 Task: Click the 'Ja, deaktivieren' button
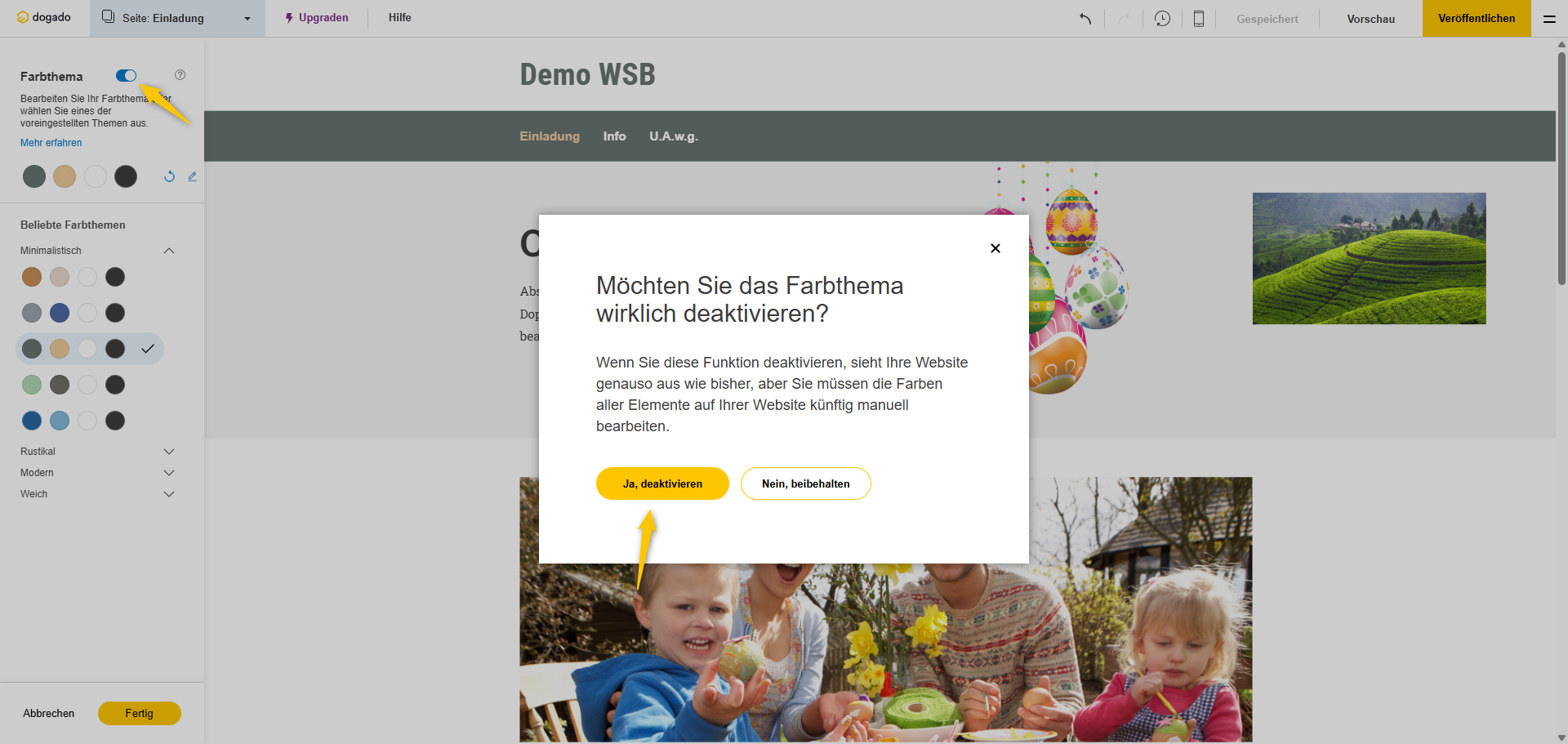point(662,483)
